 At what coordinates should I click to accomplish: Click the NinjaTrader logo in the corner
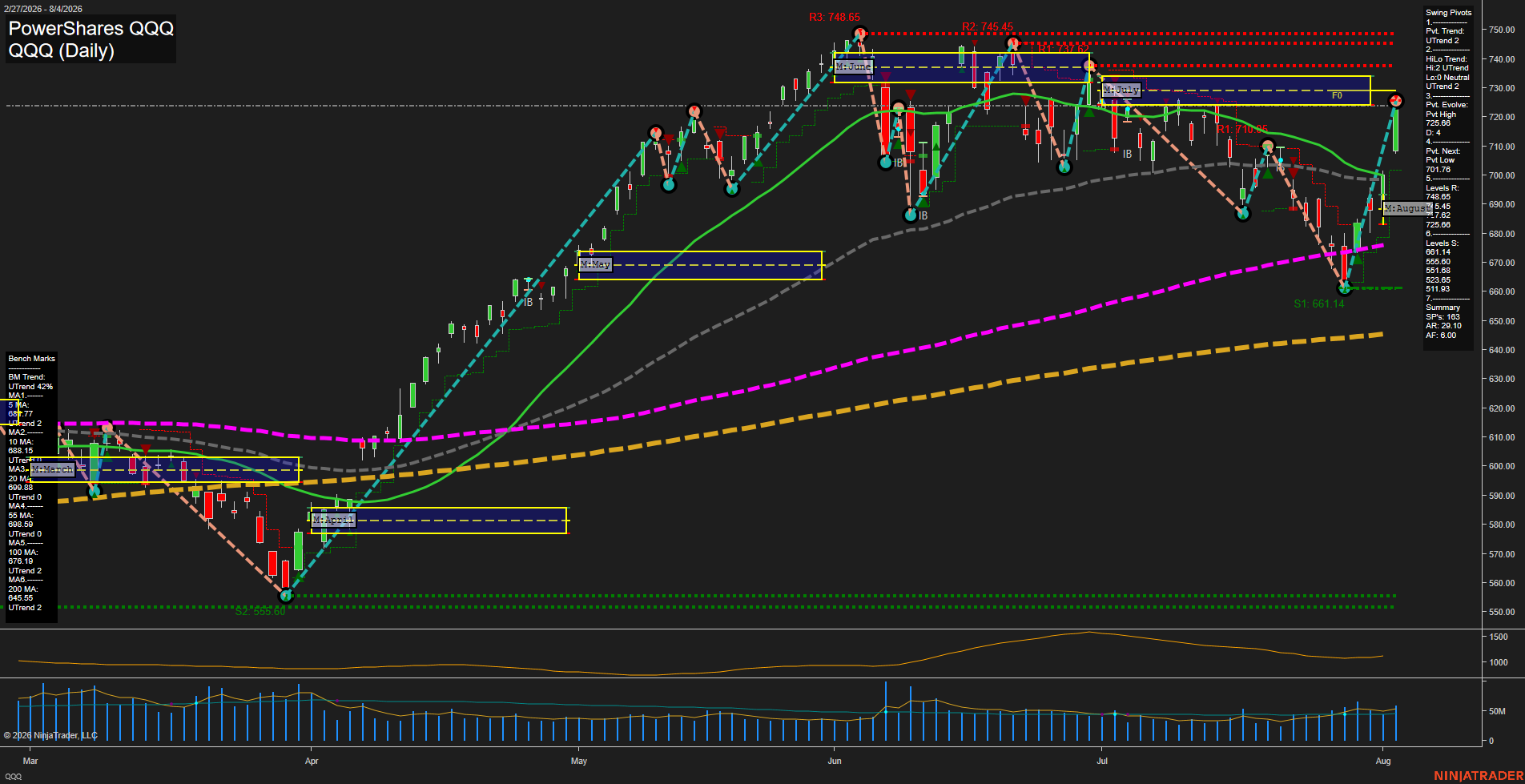click(x=1479, y=776)
